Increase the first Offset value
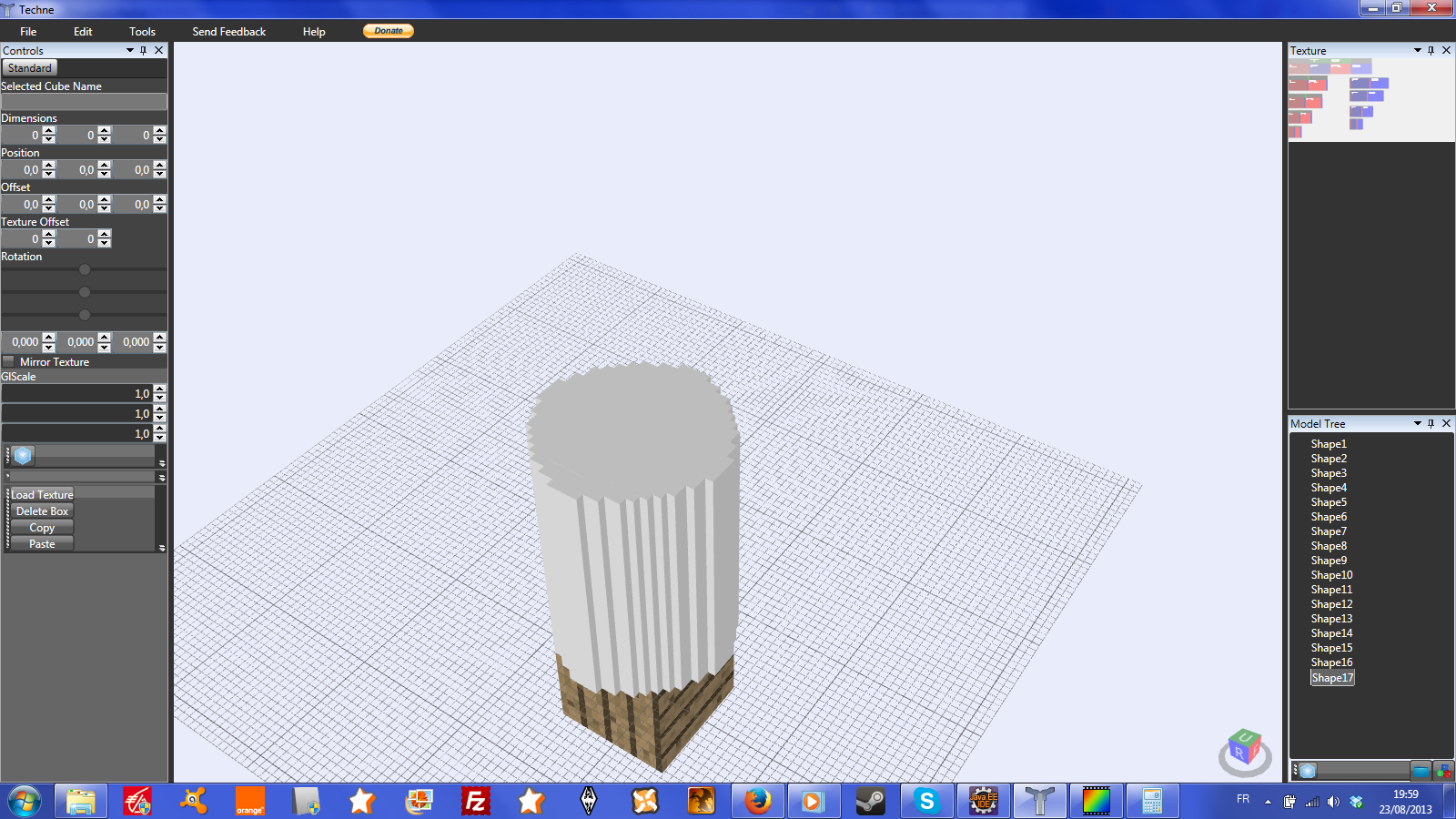The height and width of the screenshot is (819, 1456). [49, 199]
